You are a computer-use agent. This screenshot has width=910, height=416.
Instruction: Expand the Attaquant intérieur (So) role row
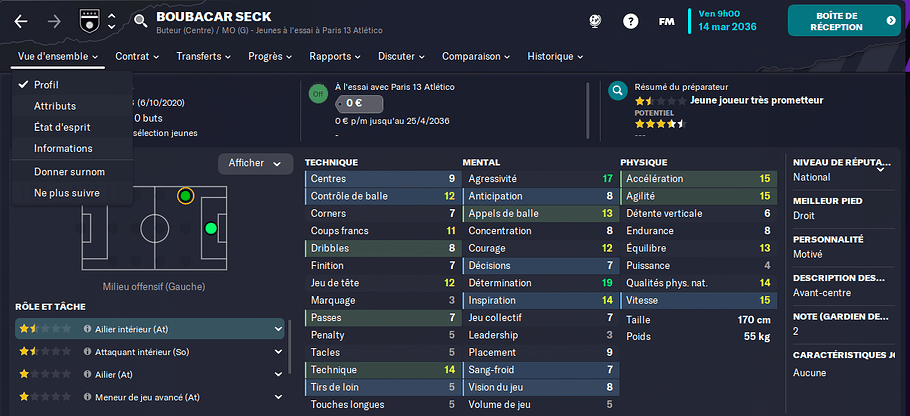pos(278,352)
